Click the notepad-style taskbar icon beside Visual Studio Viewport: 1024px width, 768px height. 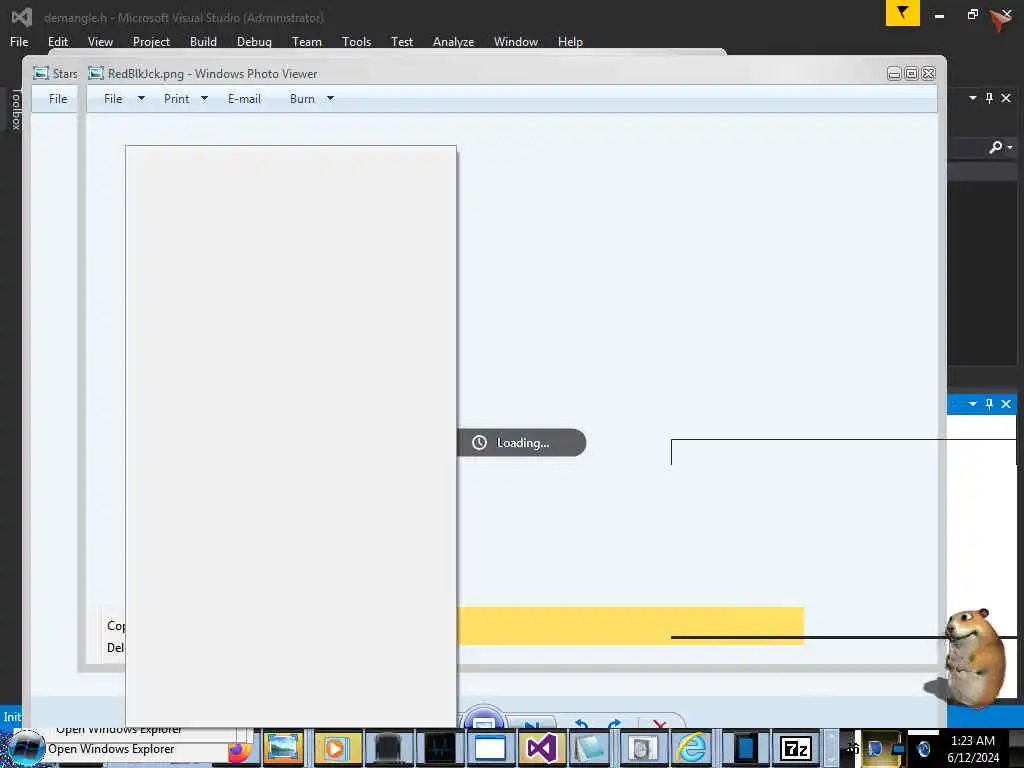pos(590,748)
